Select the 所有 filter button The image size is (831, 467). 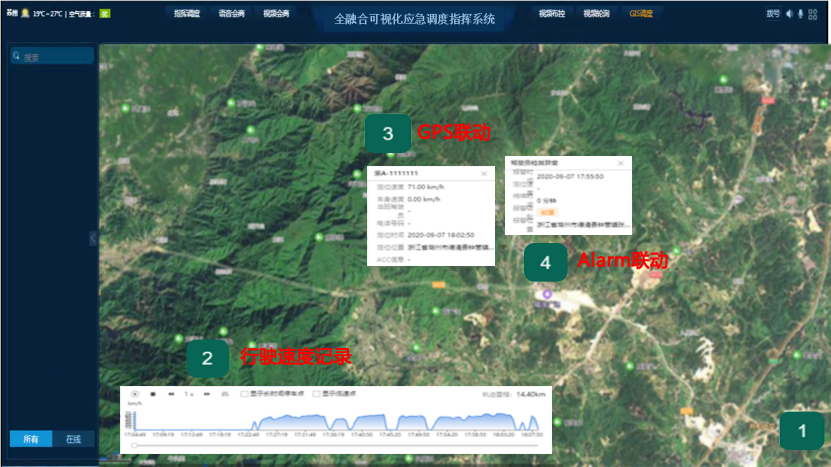coord(30,439)
